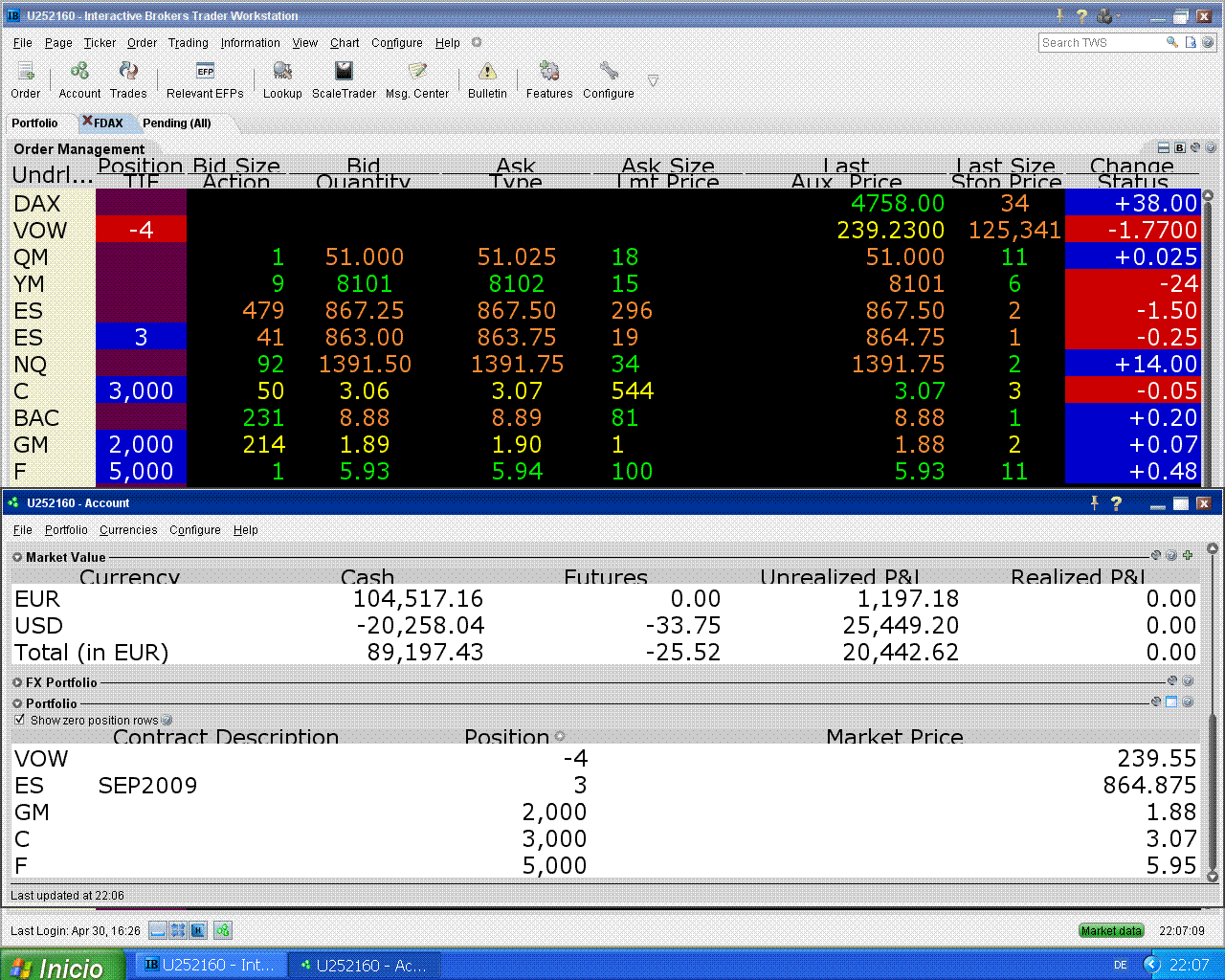Click the green Market data indicator
This screenshot has height=980, width=1225.
[x=1111, y=930]
